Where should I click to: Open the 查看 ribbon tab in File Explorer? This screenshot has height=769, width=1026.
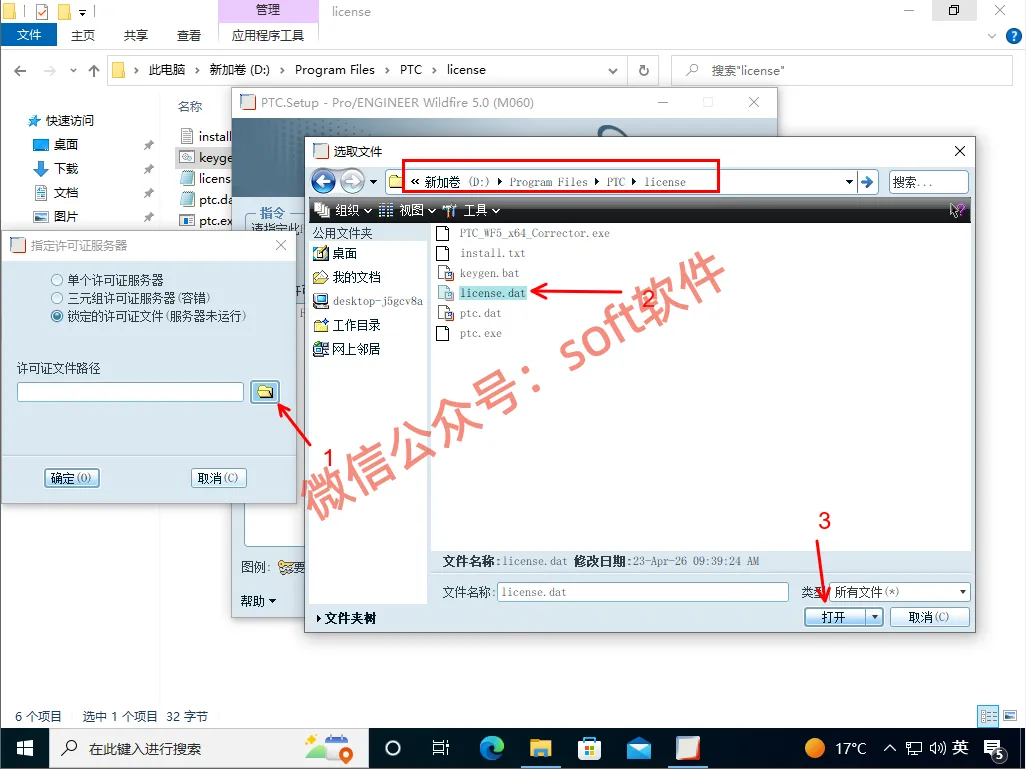(x=188, y=35)
